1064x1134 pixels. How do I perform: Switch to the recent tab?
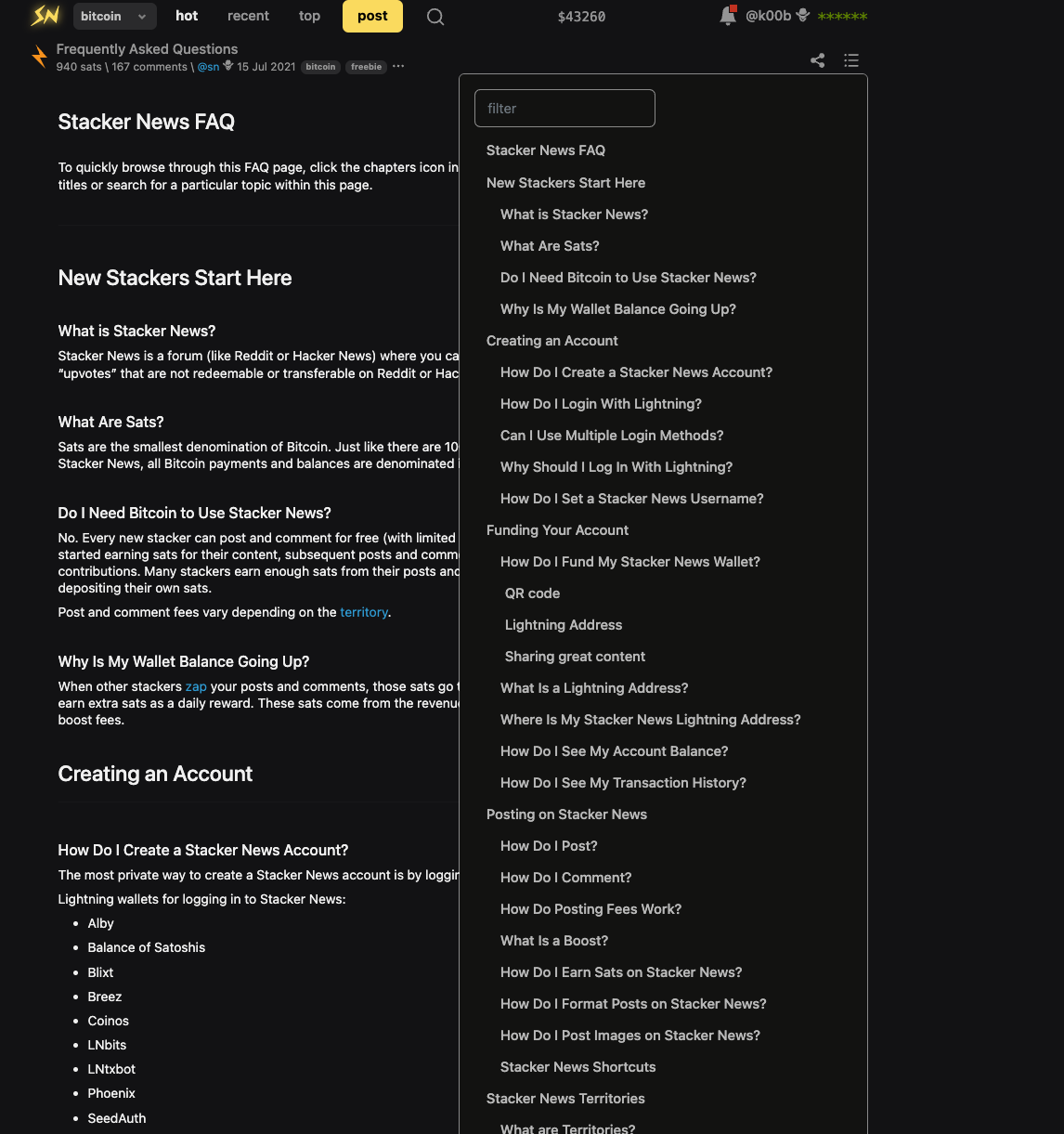click(248, 16)
